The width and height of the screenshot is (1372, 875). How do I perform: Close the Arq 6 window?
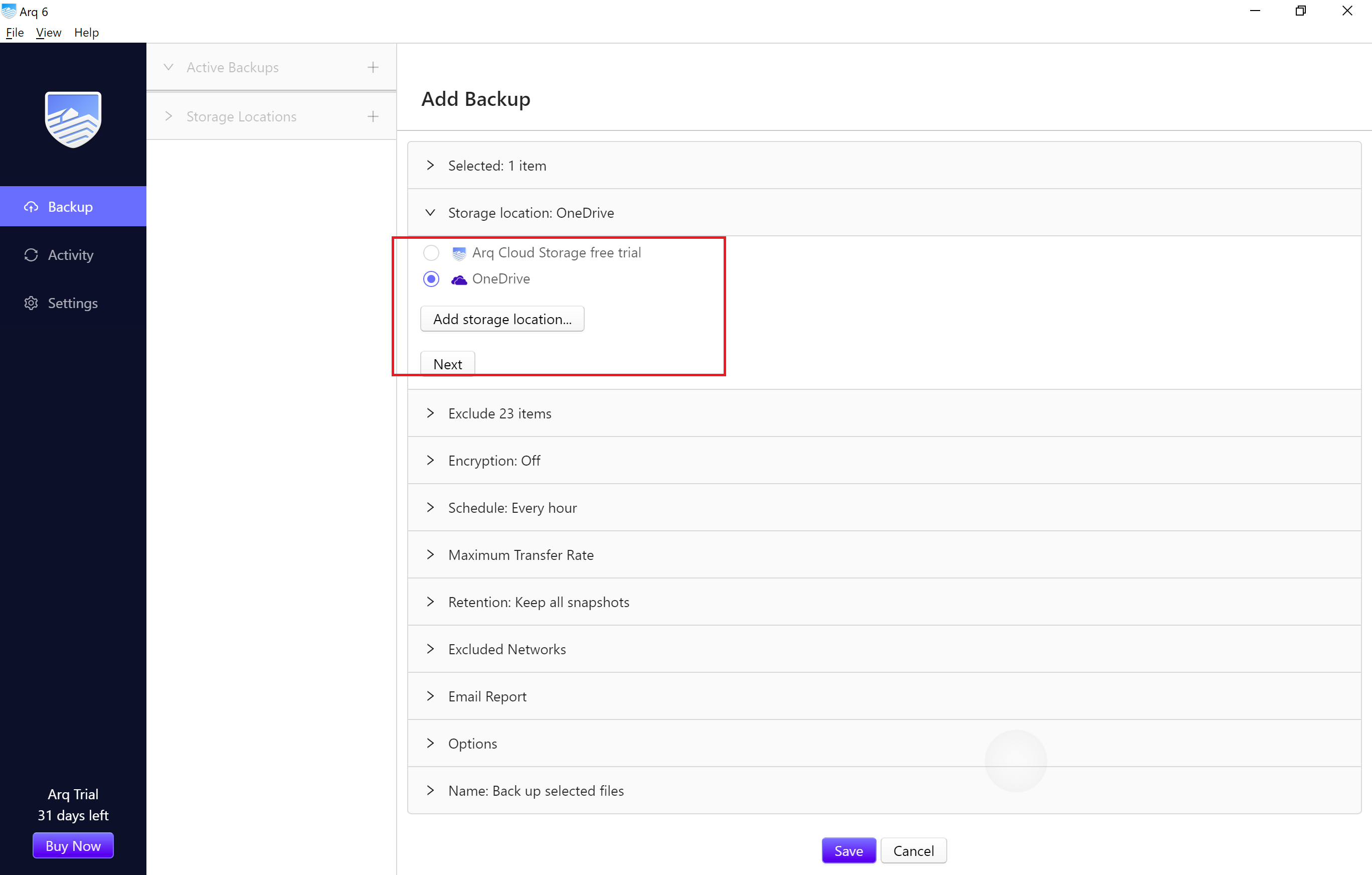(x=1347, y=11)
